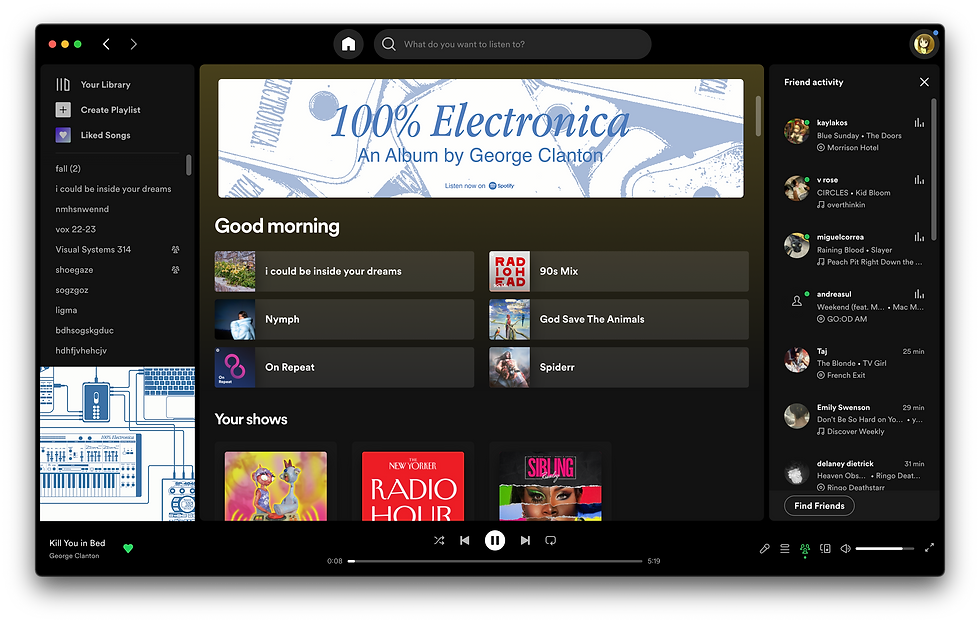
Task: Open the Spiderr card
Action: pyautogui.click(x=619, y=367)
